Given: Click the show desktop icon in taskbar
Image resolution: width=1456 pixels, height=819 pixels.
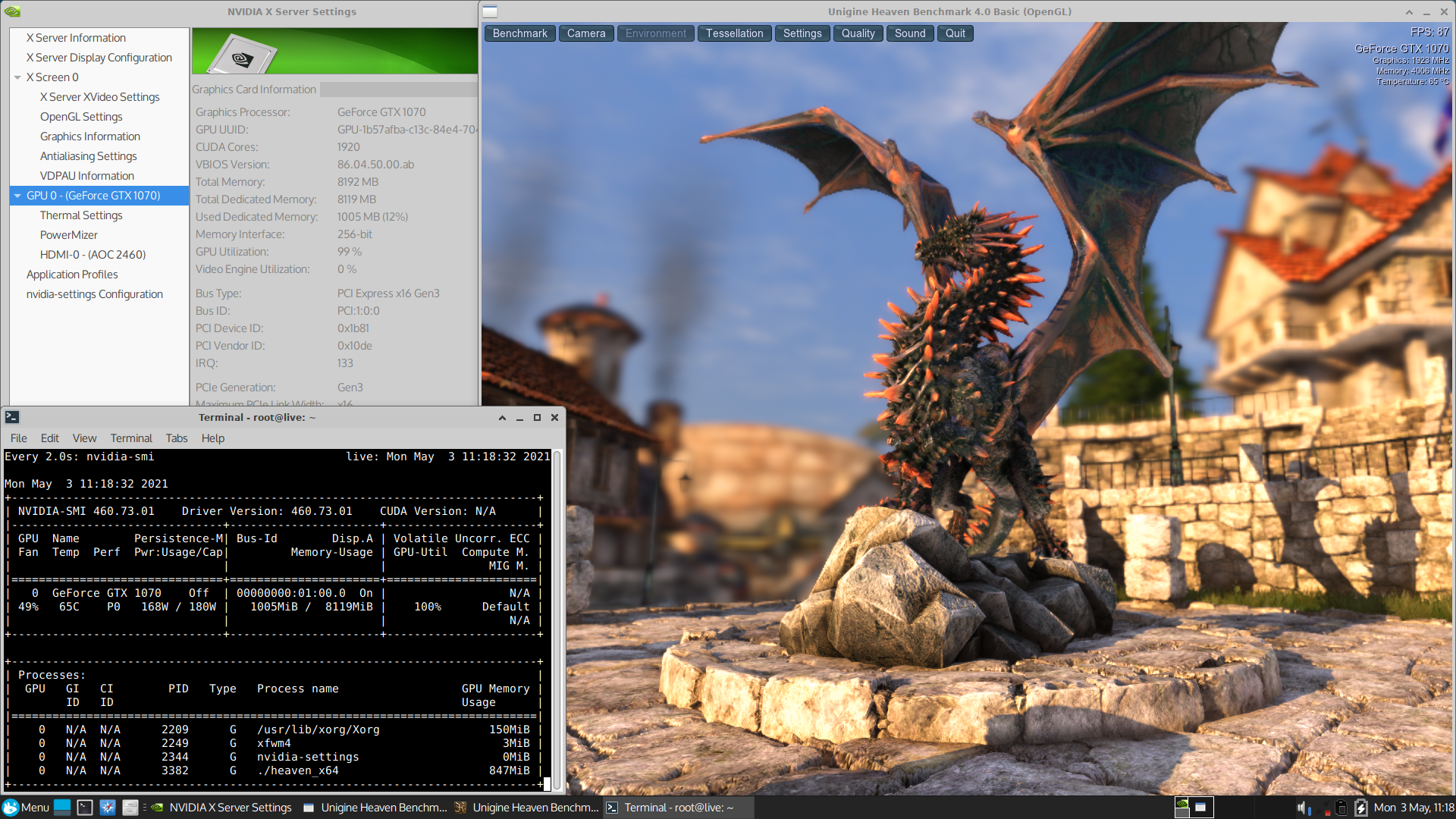Looking at the screenshot, I should 62,808.
